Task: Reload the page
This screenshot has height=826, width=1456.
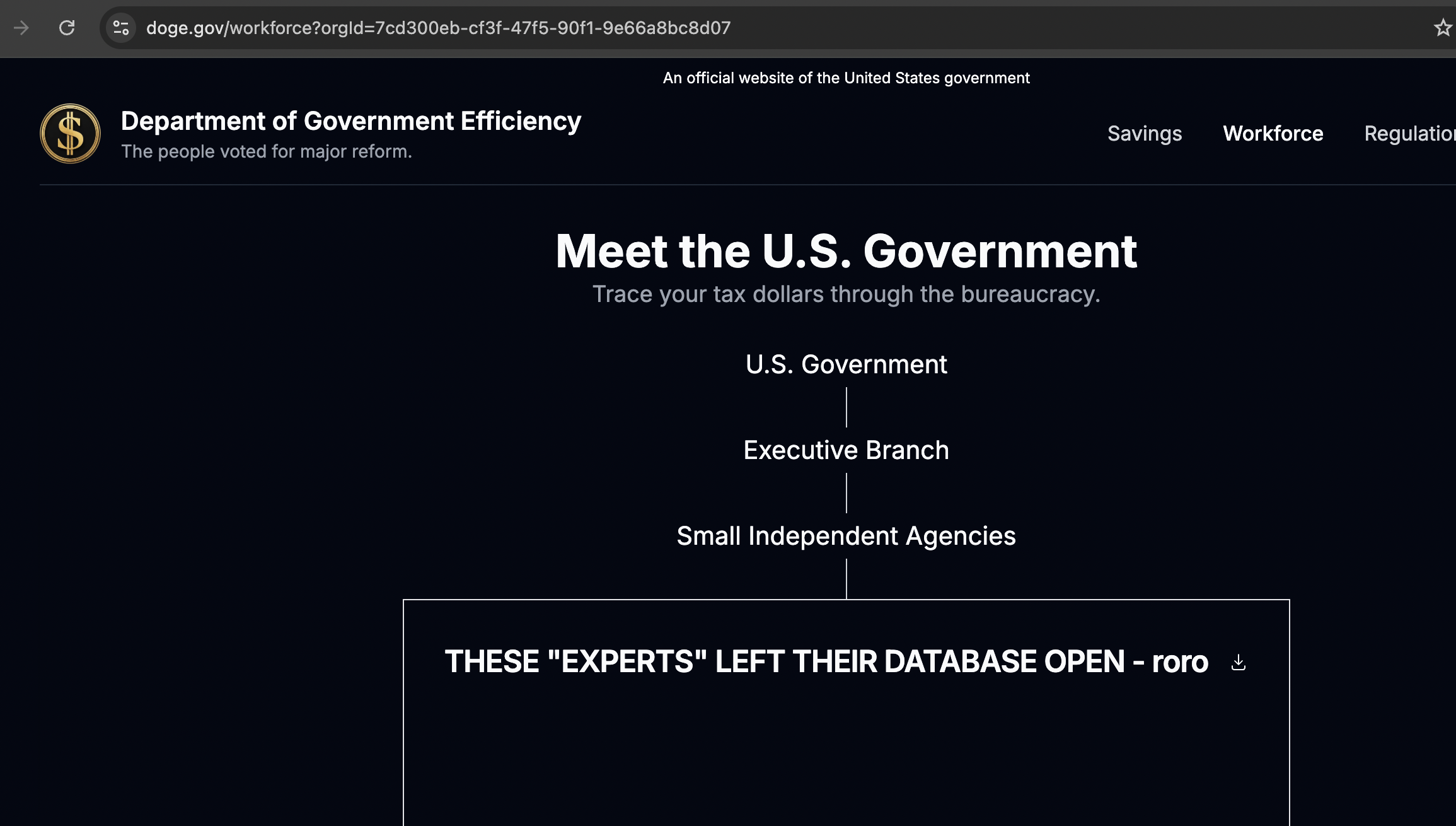Action: pyautogui.click(x=67, y=28)
